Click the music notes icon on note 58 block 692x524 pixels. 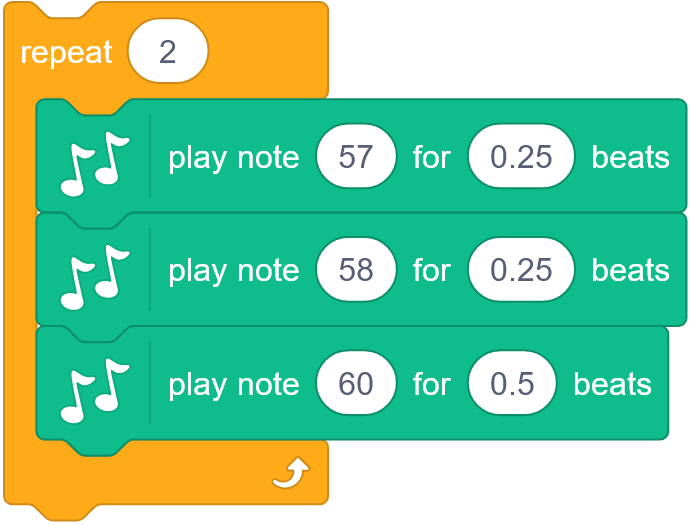click(x=95, y=277)
